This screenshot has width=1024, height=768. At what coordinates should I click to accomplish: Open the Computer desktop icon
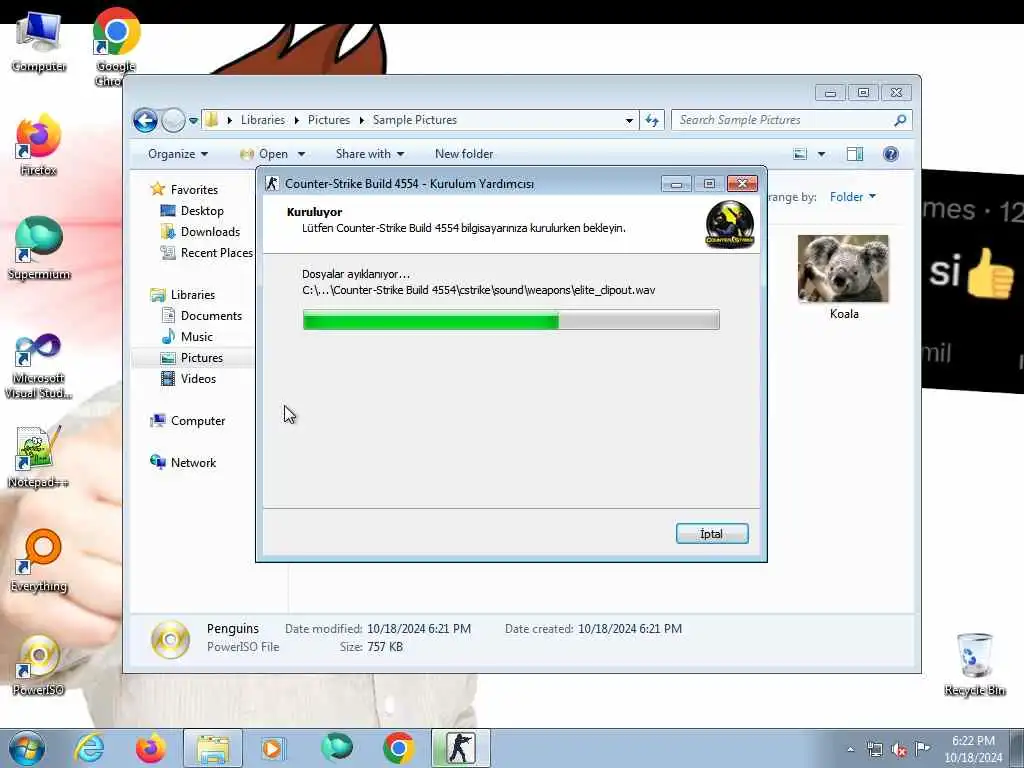39,39
